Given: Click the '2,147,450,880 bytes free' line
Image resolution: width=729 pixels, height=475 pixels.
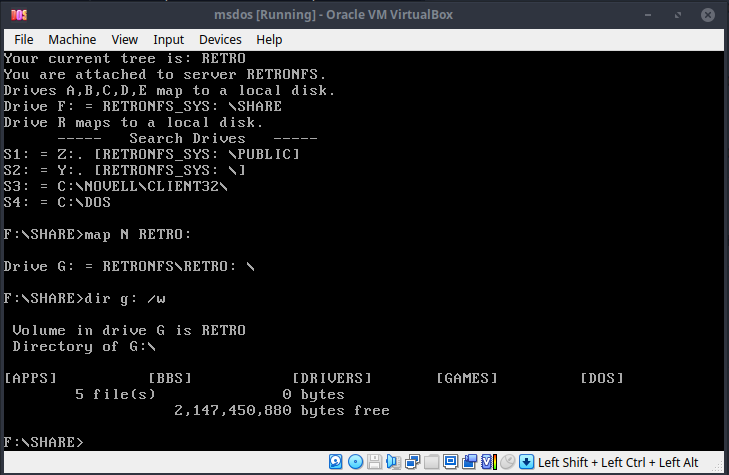Looking at the screenshot, I should pyautogui.click(x=282, y=410).
